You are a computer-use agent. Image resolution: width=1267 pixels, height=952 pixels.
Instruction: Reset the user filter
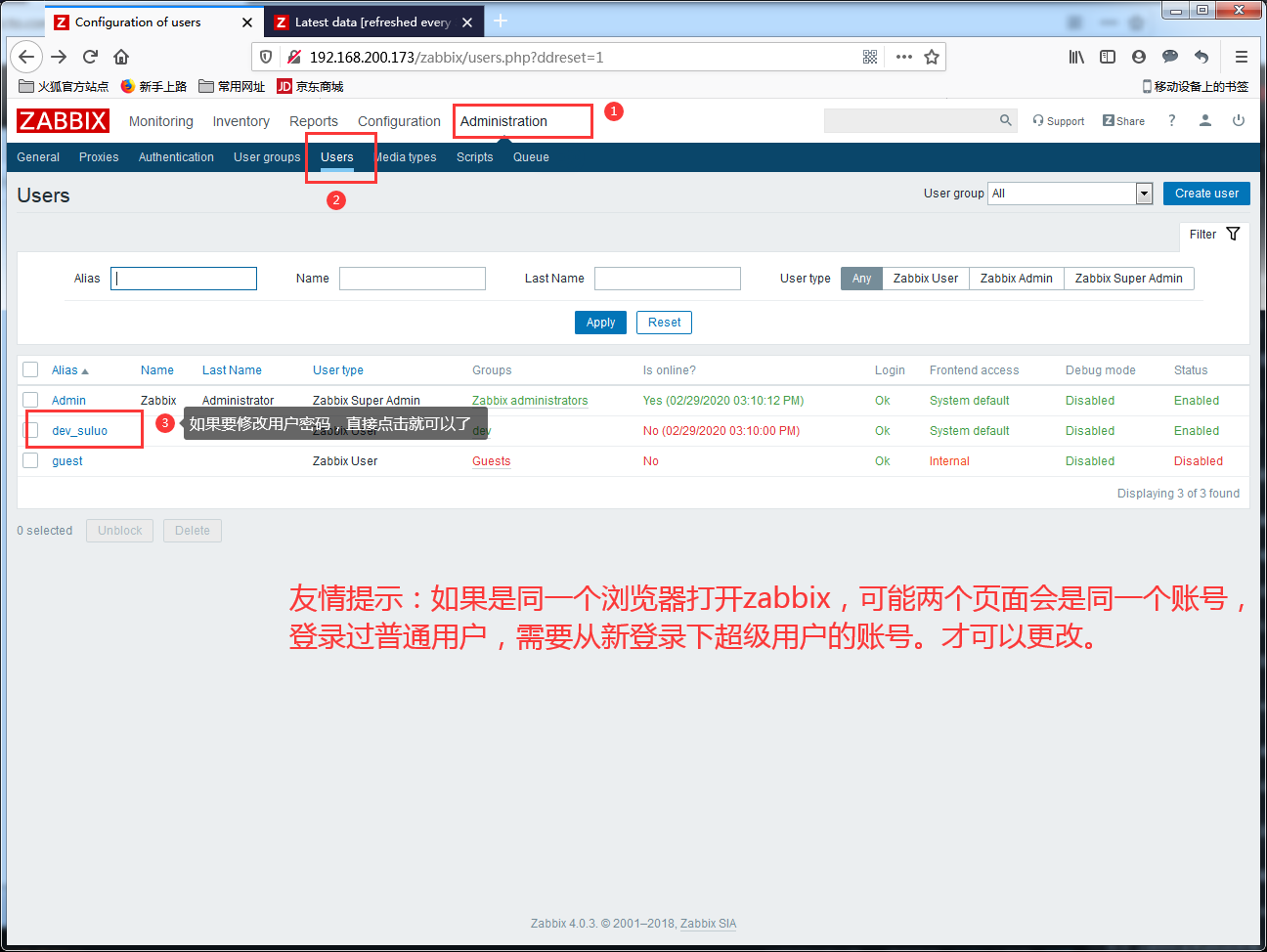[664, 323]
